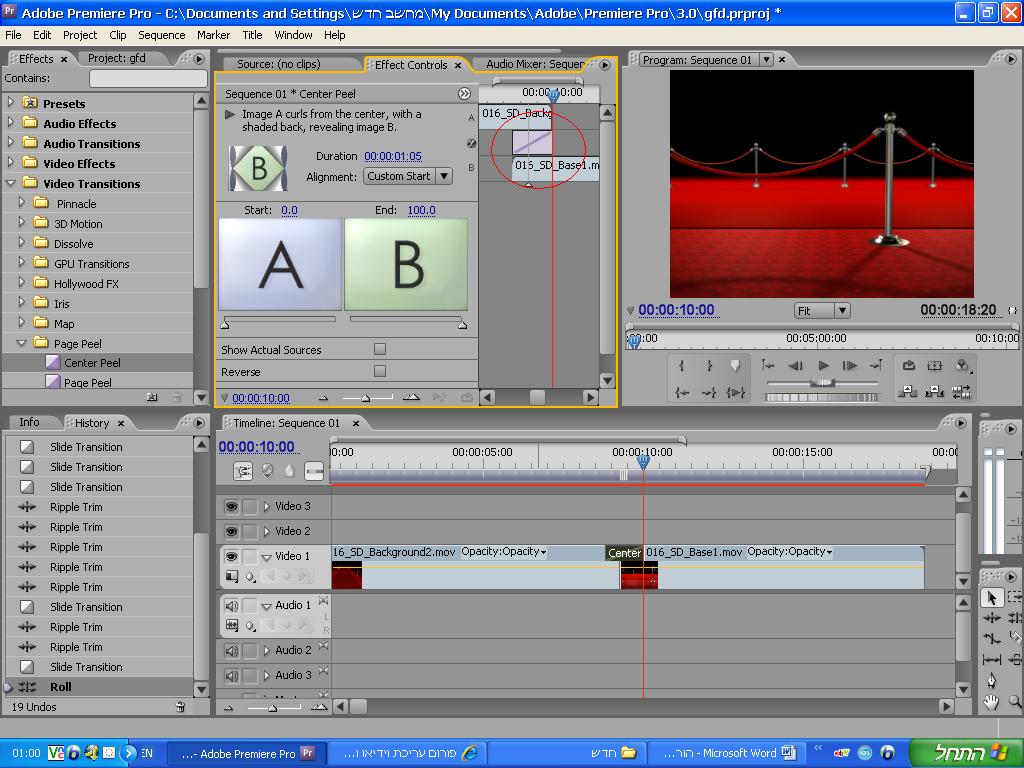Select the Selection arrow tool

991,598
